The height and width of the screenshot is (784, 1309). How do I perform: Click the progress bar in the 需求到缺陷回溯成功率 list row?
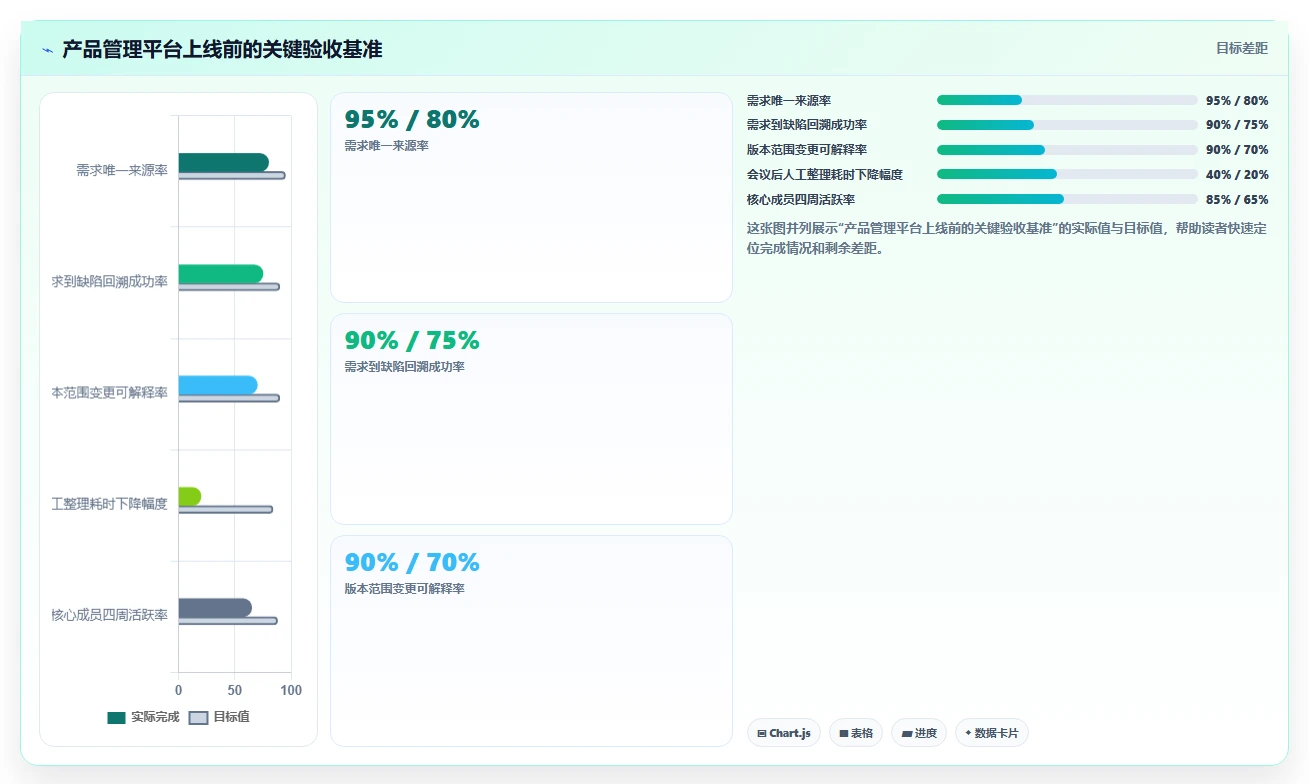[x=1067, y=125]
